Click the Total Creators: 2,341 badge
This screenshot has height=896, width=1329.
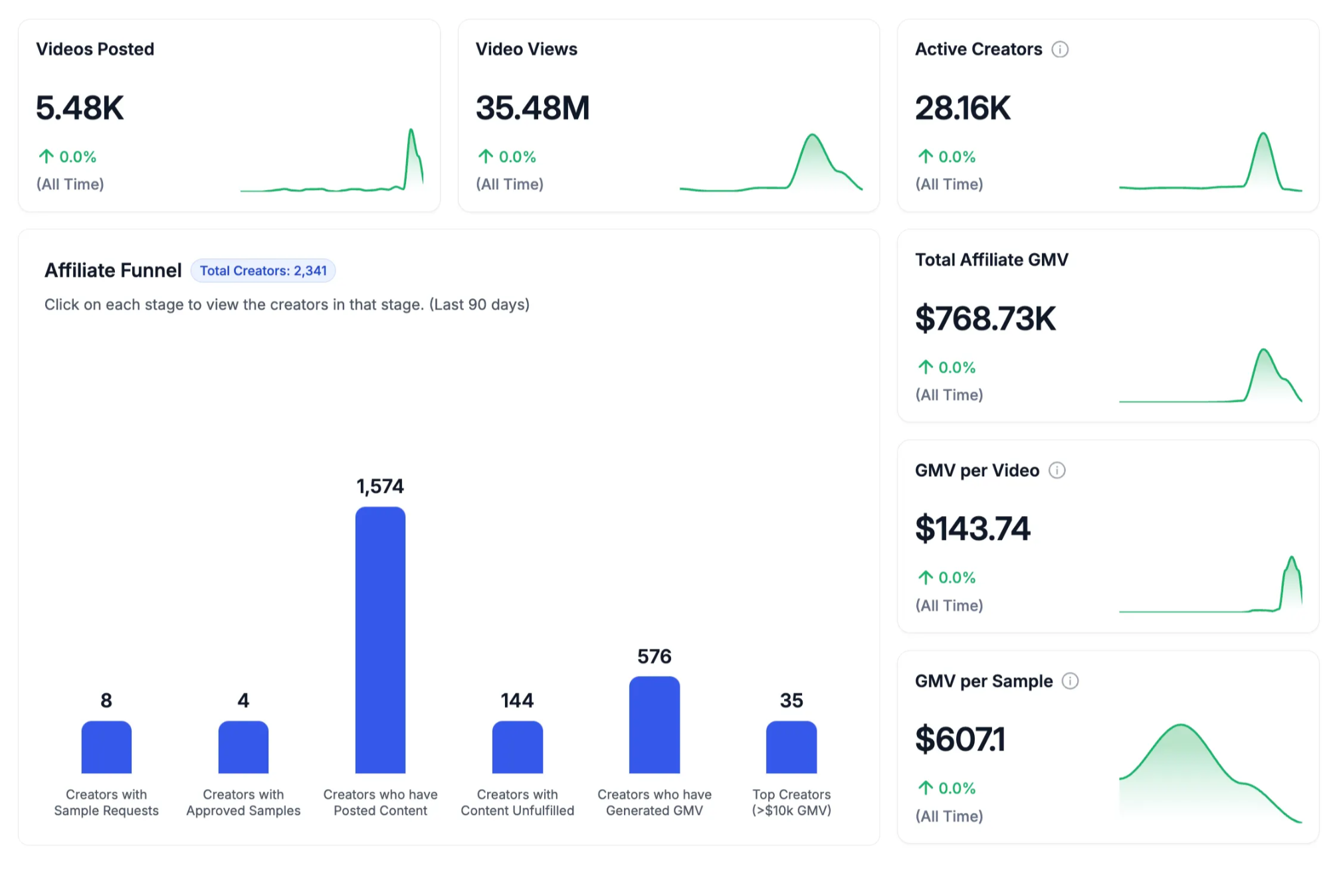[263, 271]
